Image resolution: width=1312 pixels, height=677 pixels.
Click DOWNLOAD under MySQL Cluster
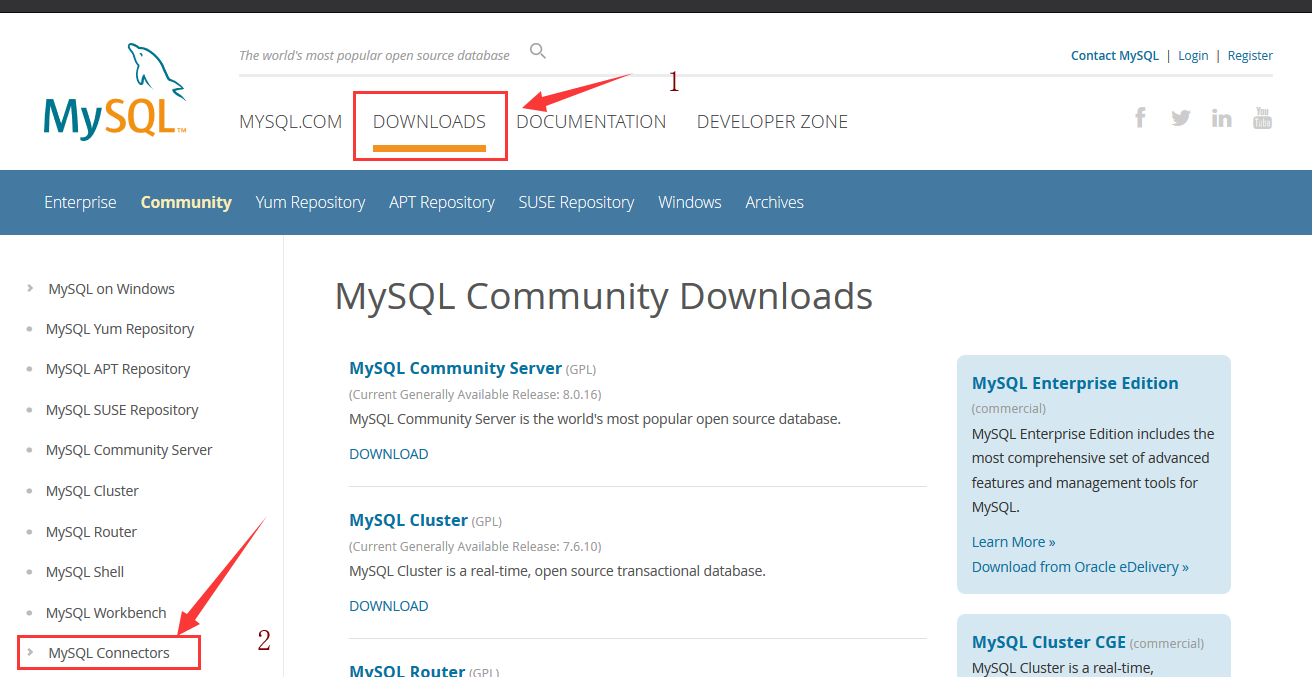click(x=389, y=606)
